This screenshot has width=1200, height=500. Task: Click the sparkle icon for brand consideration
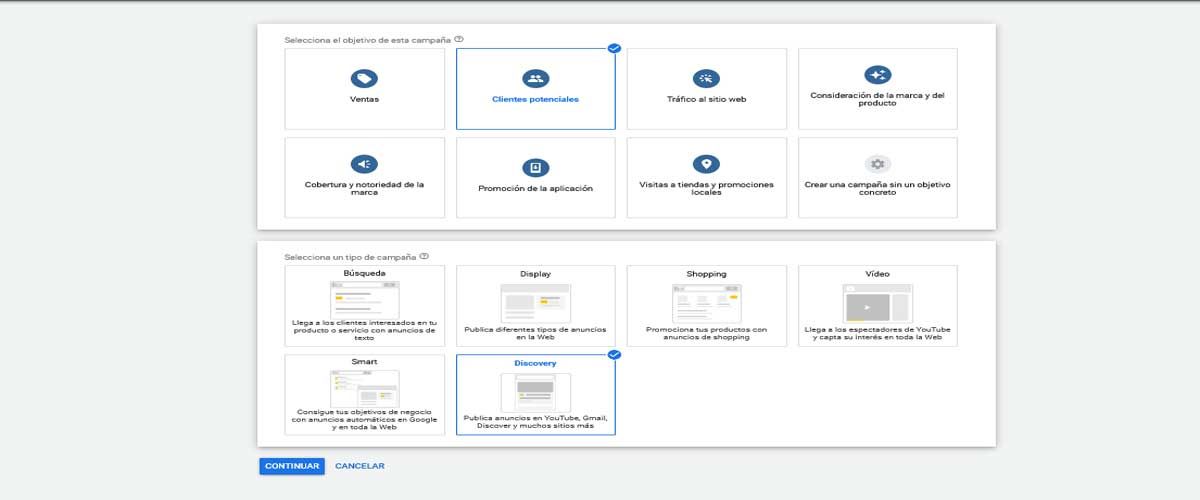(x=877, y=75)
